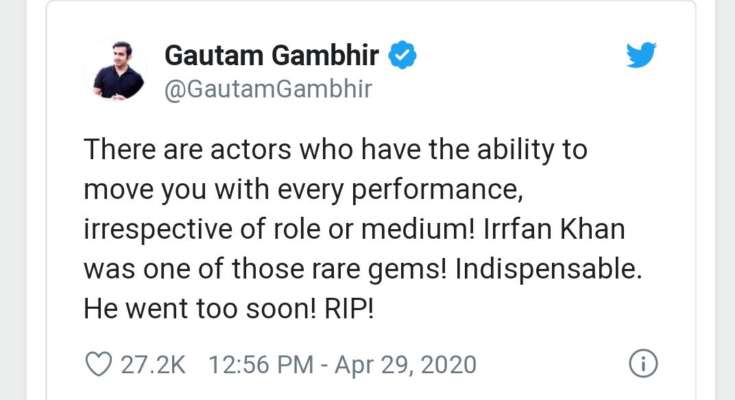The height and width of the screenshot is (400, 735).
Task: Click the line "move you with every performance"
Action: click(303, 191)
